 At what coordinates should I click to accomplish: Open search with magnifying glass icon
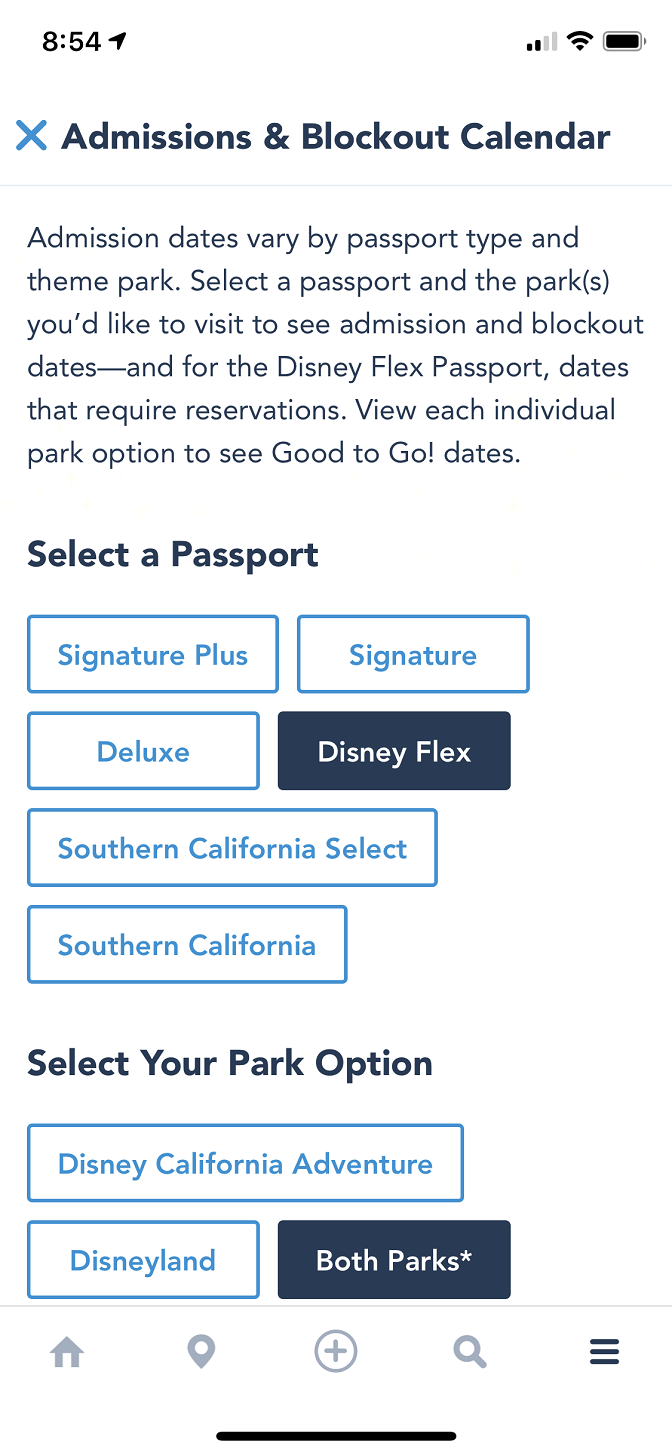pos(470,1353)
